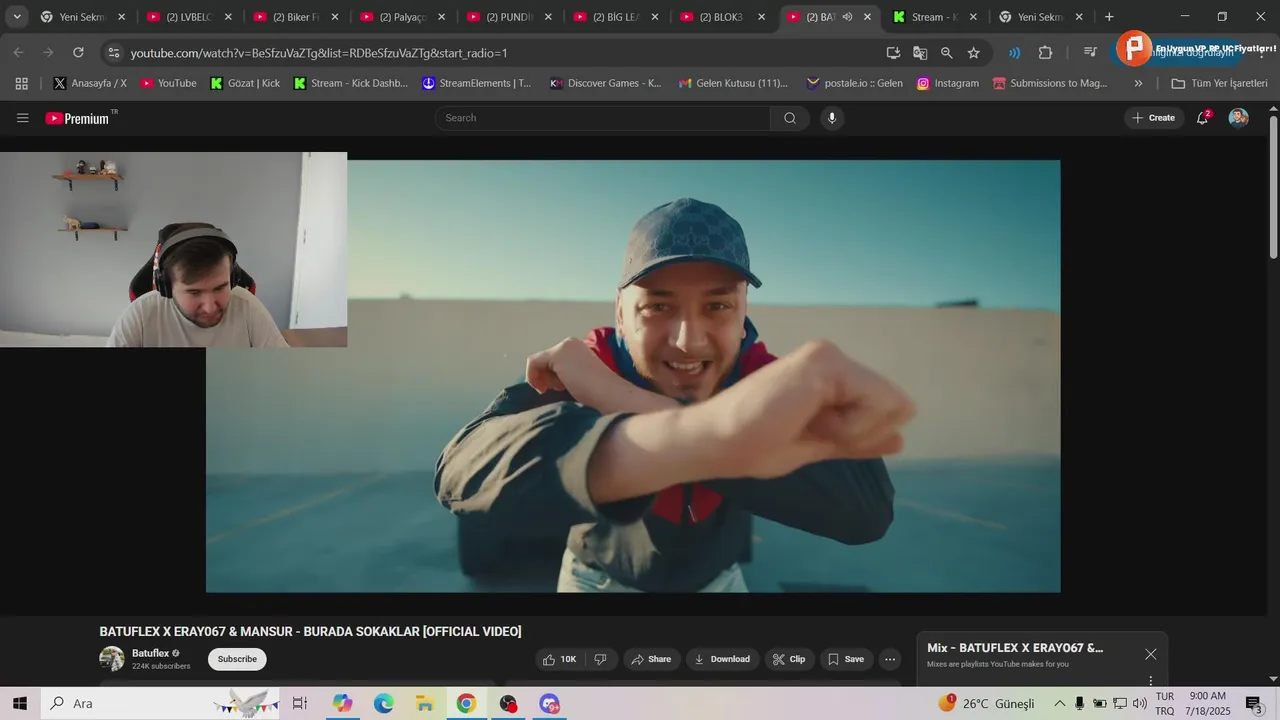Switch to the LVBELC YouTube tab
This screenshot has height=720, width=1280.
tap(189, 17)
